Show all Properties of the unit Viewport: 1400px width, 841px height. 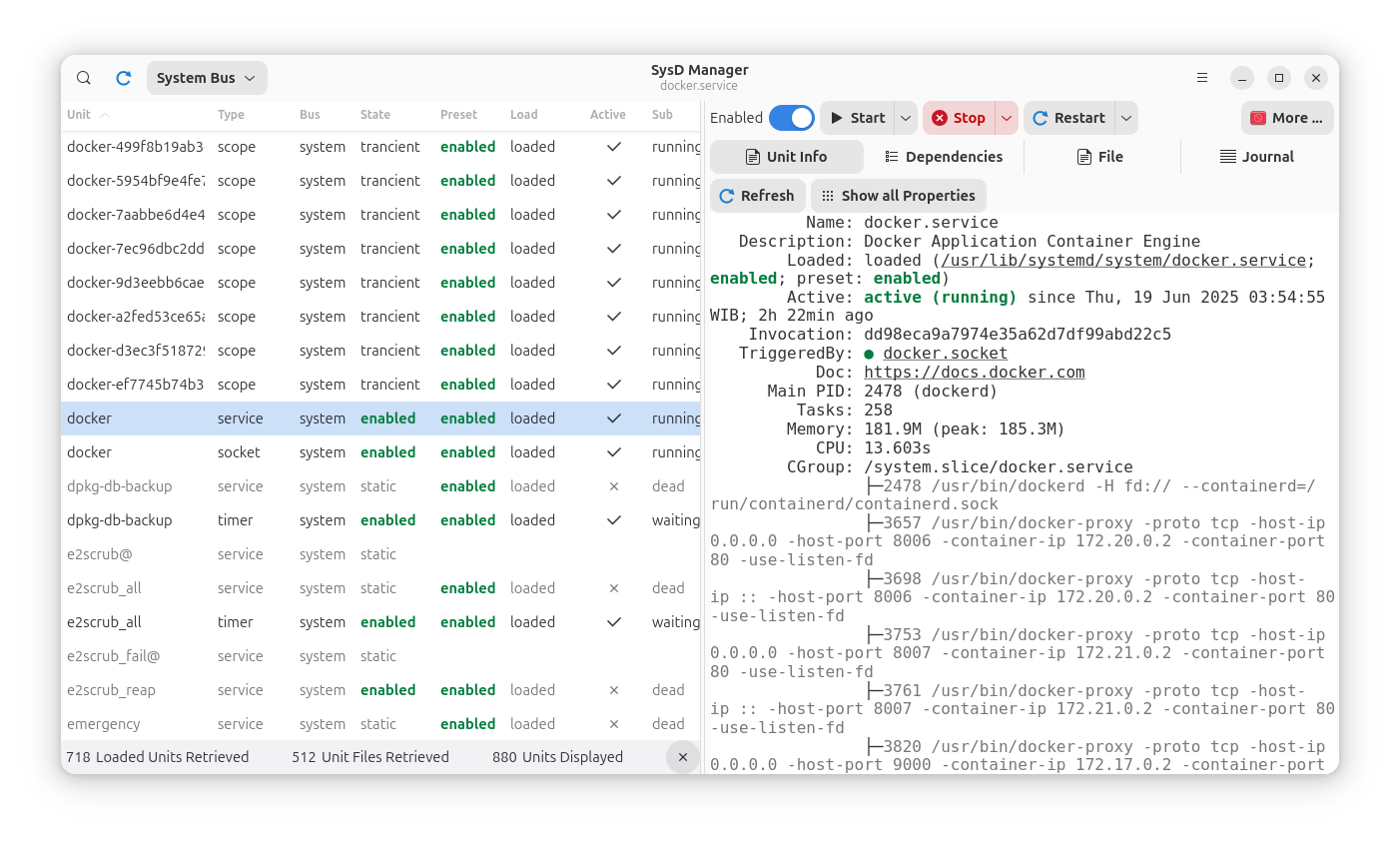(x=899, y=196)
